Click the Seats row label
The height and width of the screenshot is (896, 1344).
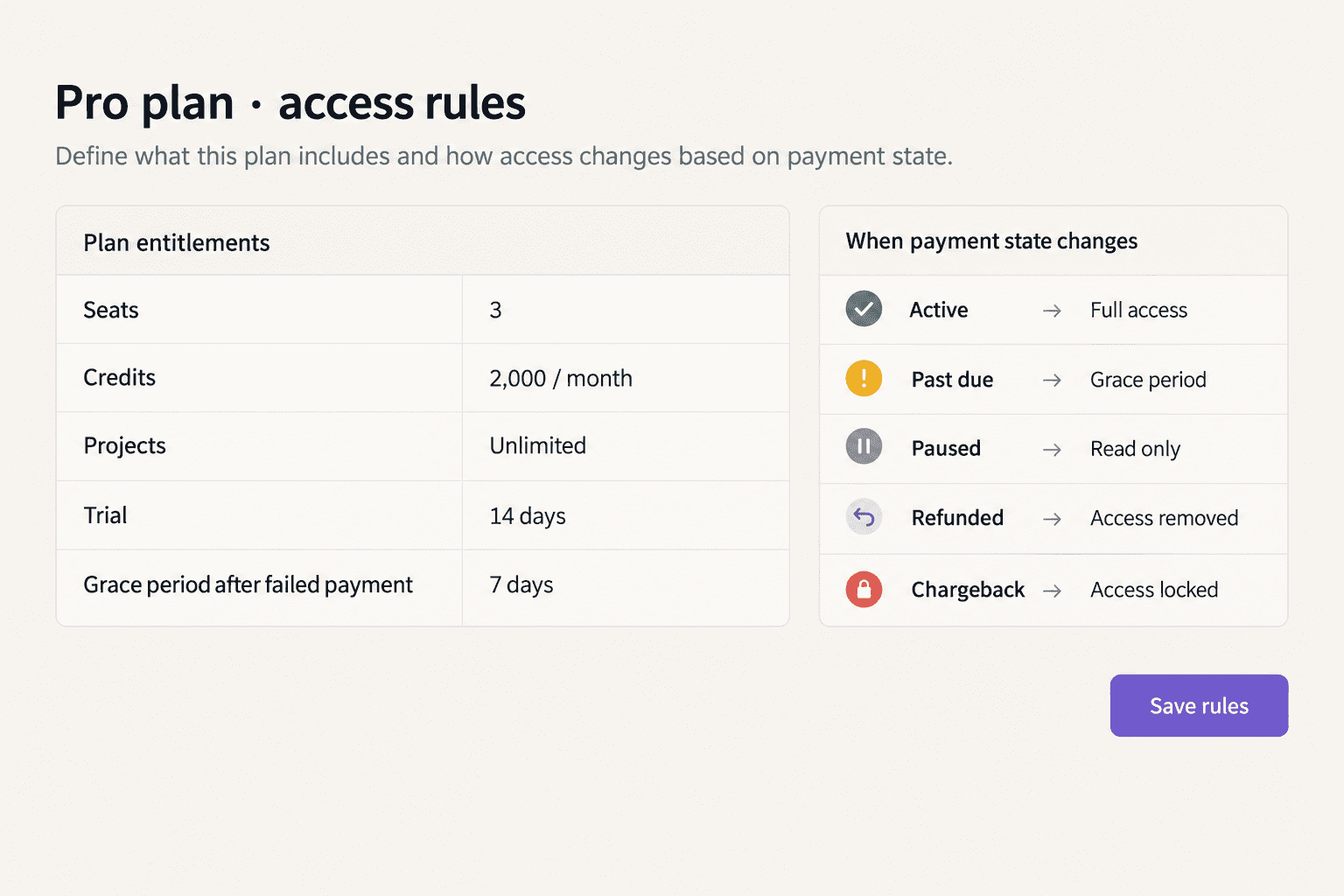pyautogui.click(x=111, y=310)
